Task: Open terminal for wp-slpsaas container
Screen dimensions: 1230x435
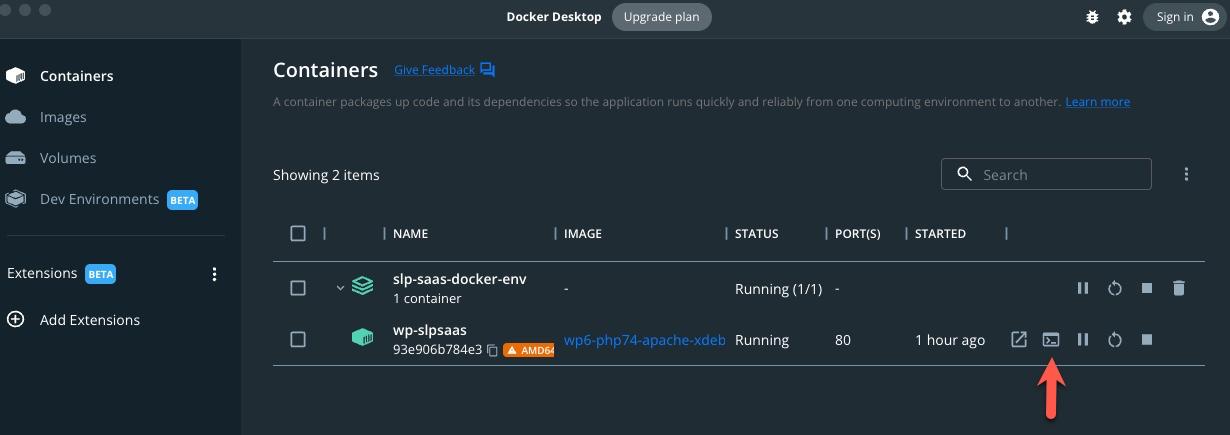Action: [1050, 340]
